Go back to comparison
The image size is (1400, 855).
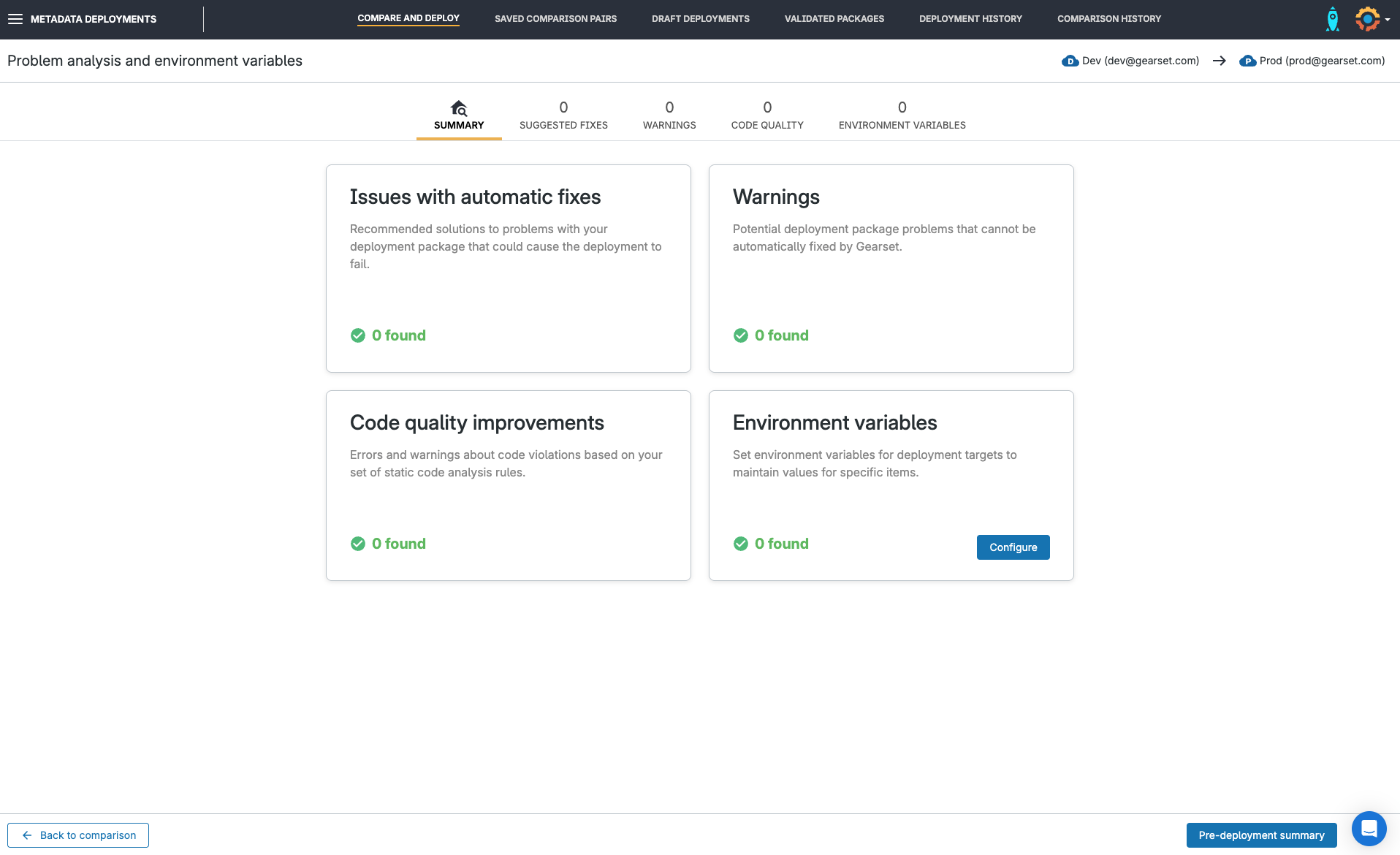(78, 835)
